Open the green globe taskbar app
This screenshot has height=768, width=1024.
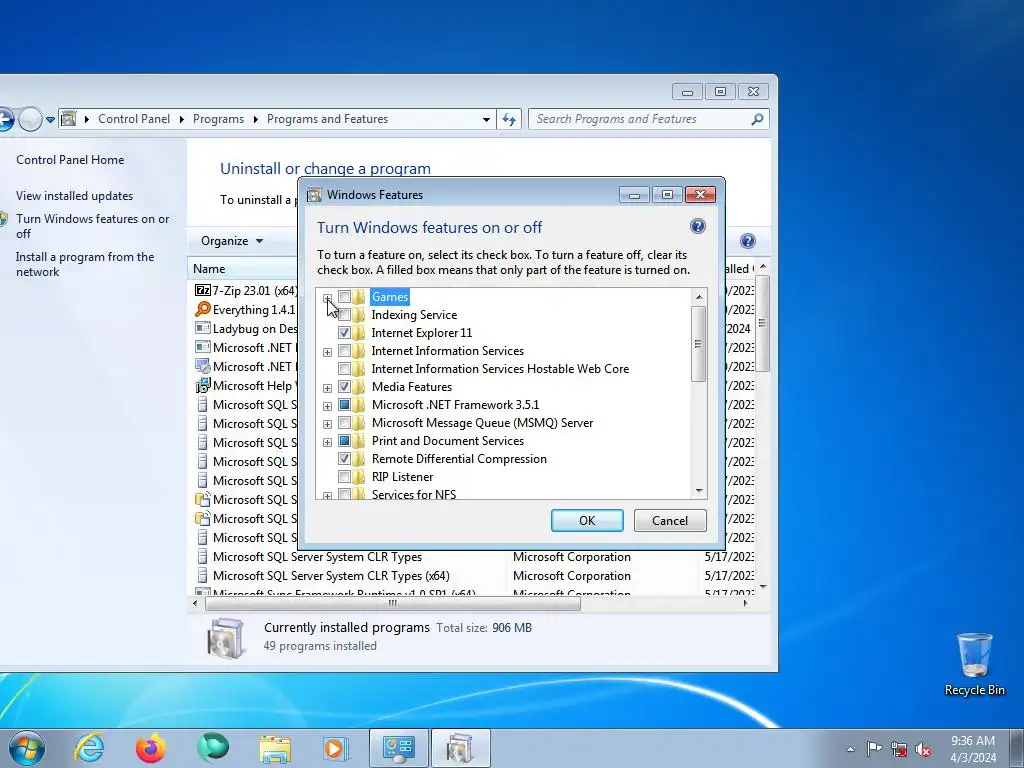pos(213,748)
